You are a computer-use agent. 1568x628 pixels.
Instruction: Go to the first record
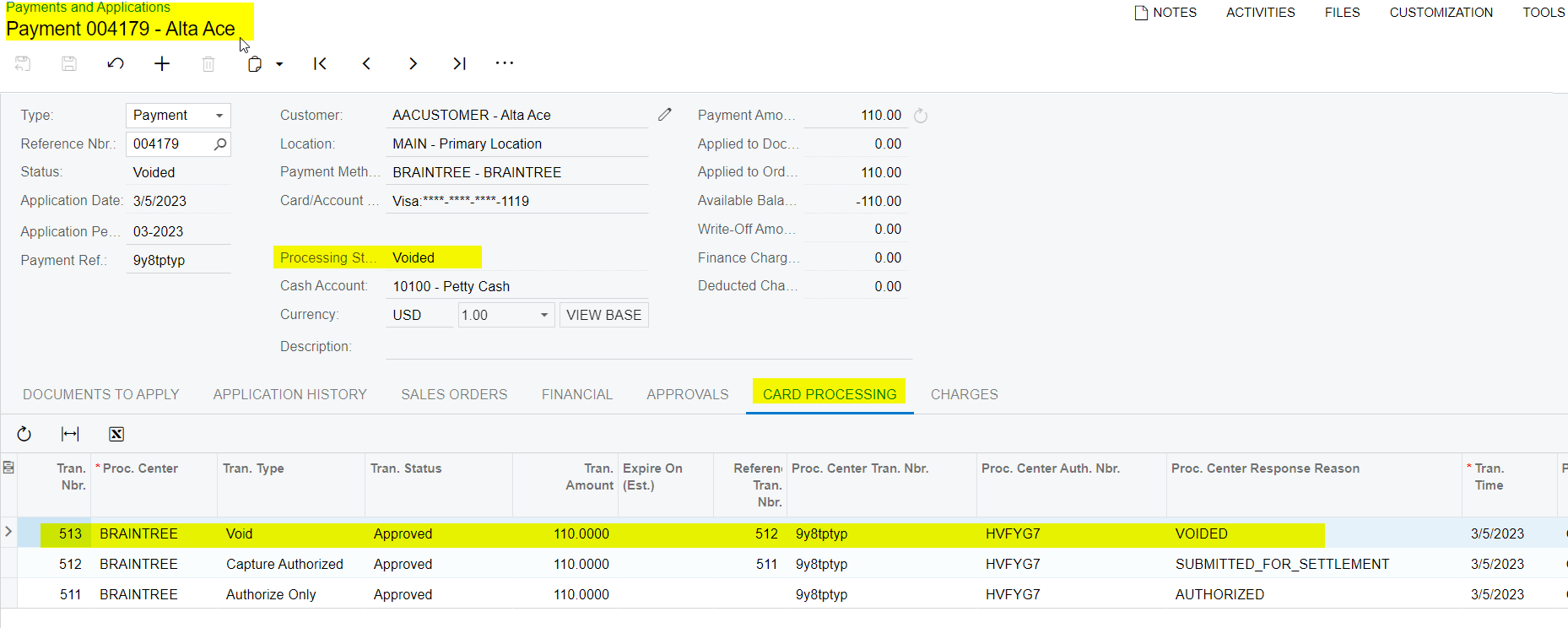tap(320, 63)
